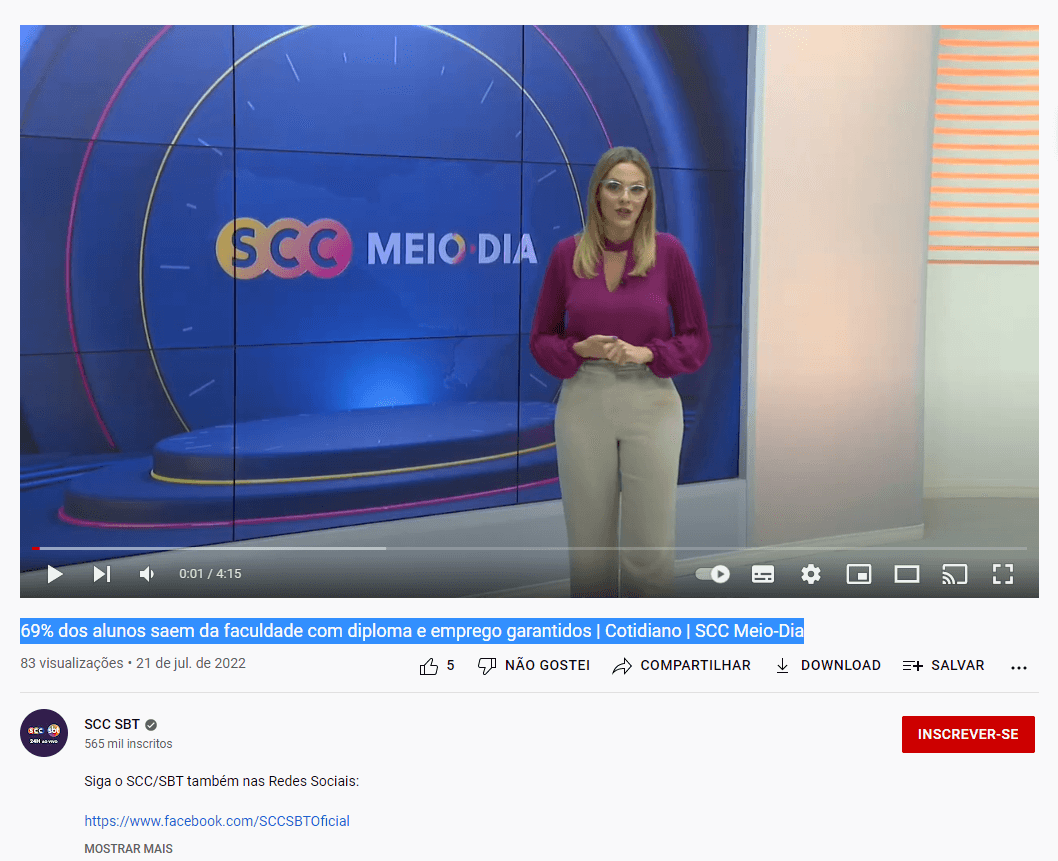Click SALVAR to add to playlist

click(943, 666)
